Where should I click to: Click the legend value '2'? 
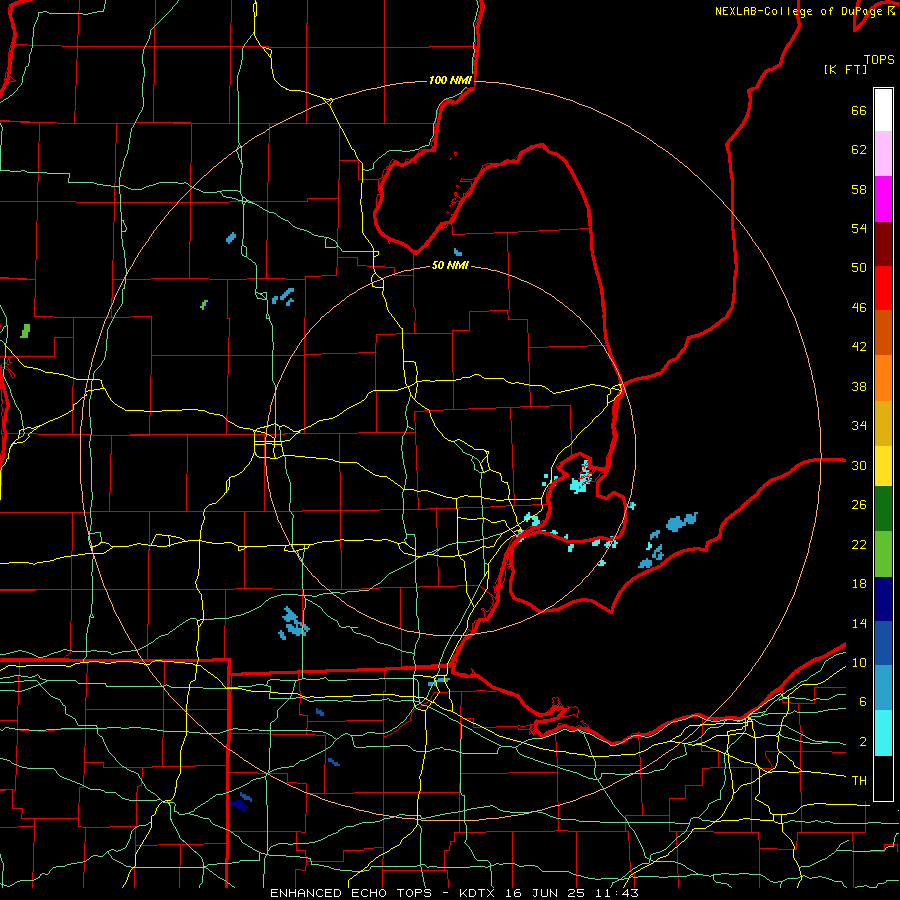tap(863, 742)
